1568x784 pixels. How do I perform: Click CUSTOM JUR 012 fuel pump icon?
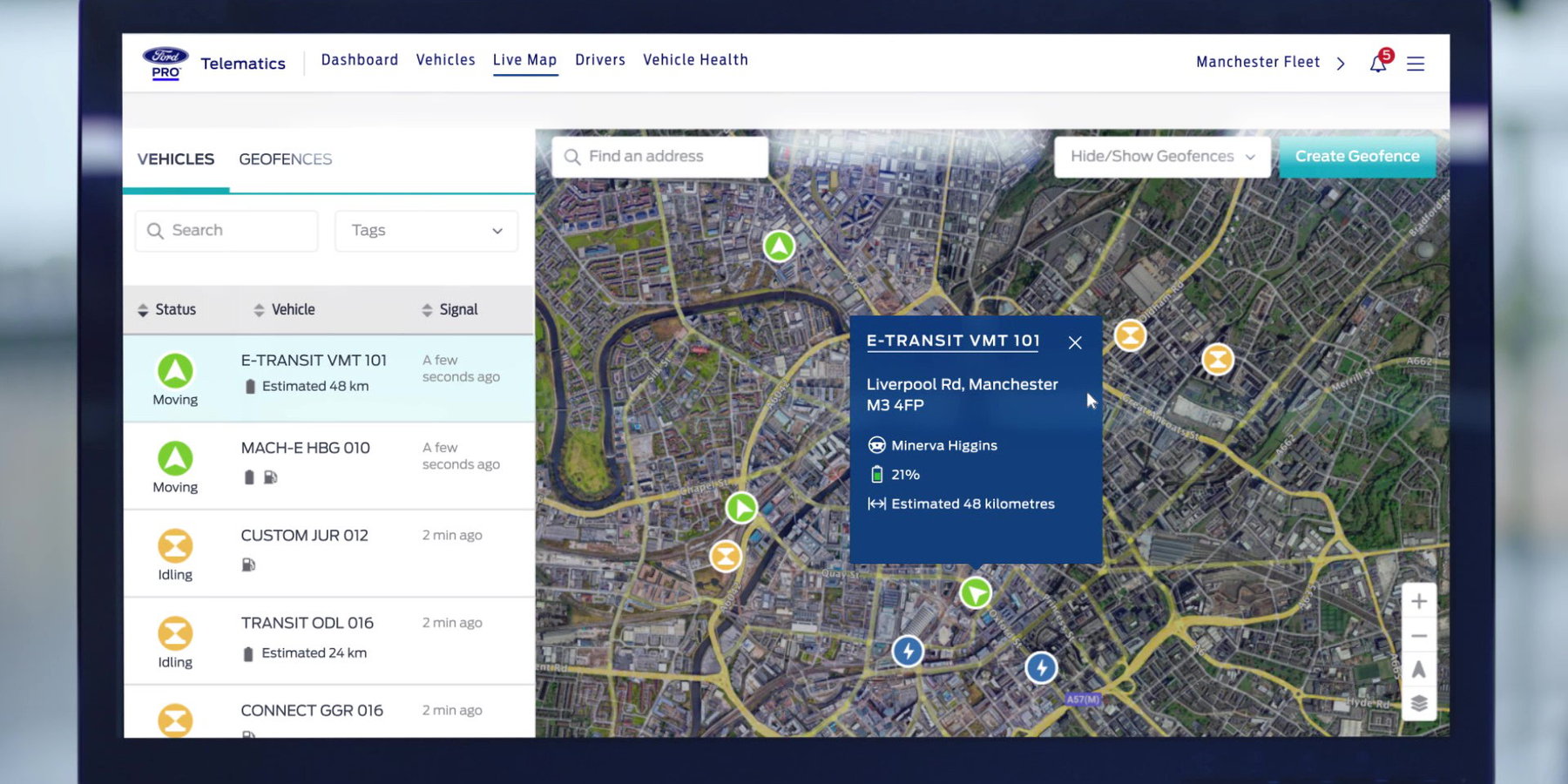pyautogui.click(x=248, y=564)
